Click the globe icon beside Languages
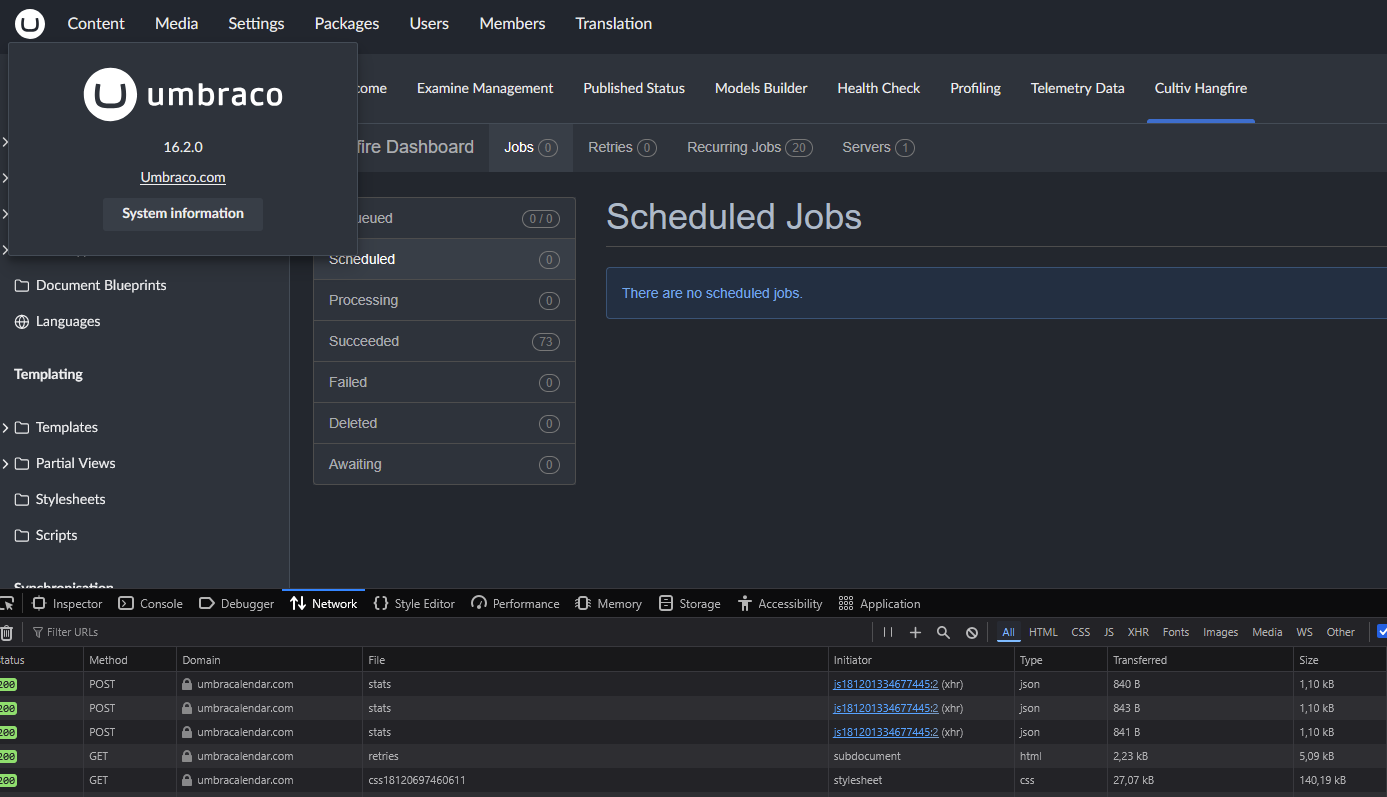 click(22, 322)
